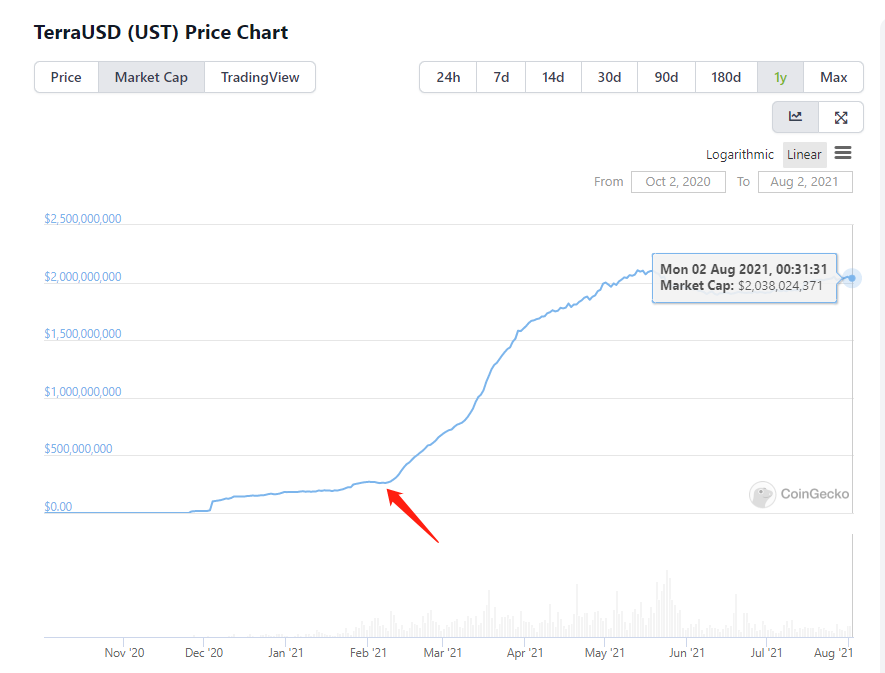Image resolution: width=885 pixels, height=673 pixels.
Task: Switch scale to Logarithmic
Action: (739, 155)
